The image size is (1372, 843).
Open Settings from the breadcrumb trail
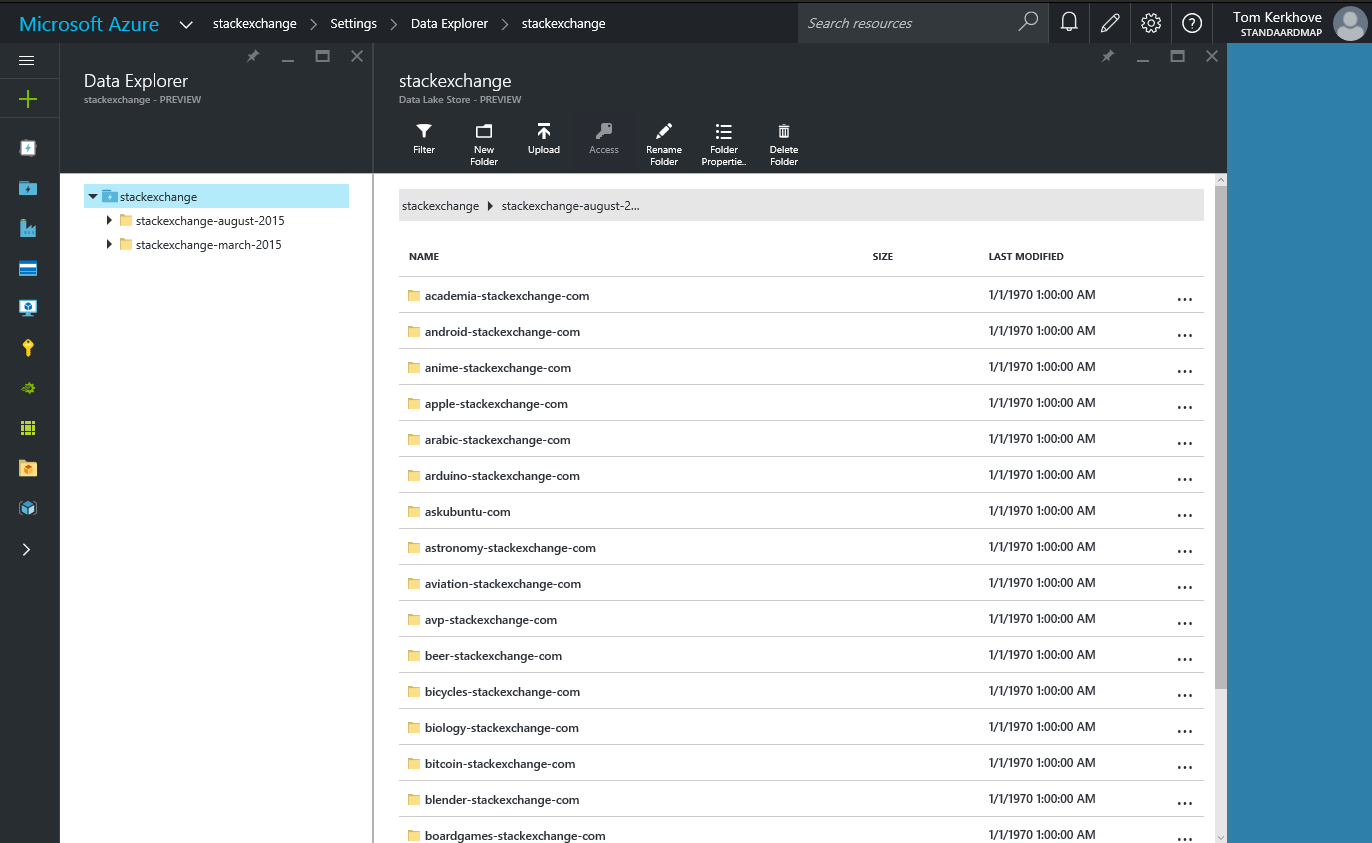353,23
